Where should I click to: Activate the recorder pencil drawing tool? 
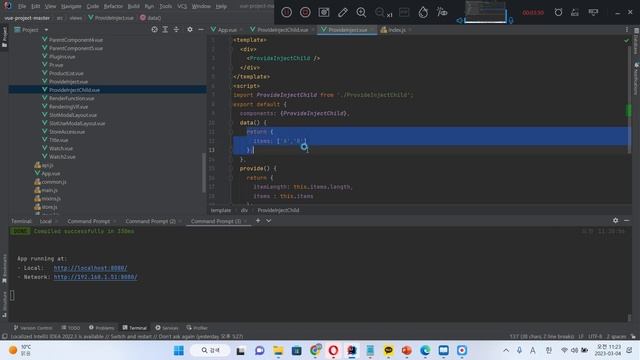pyautogui.click(x=342, y=12)
